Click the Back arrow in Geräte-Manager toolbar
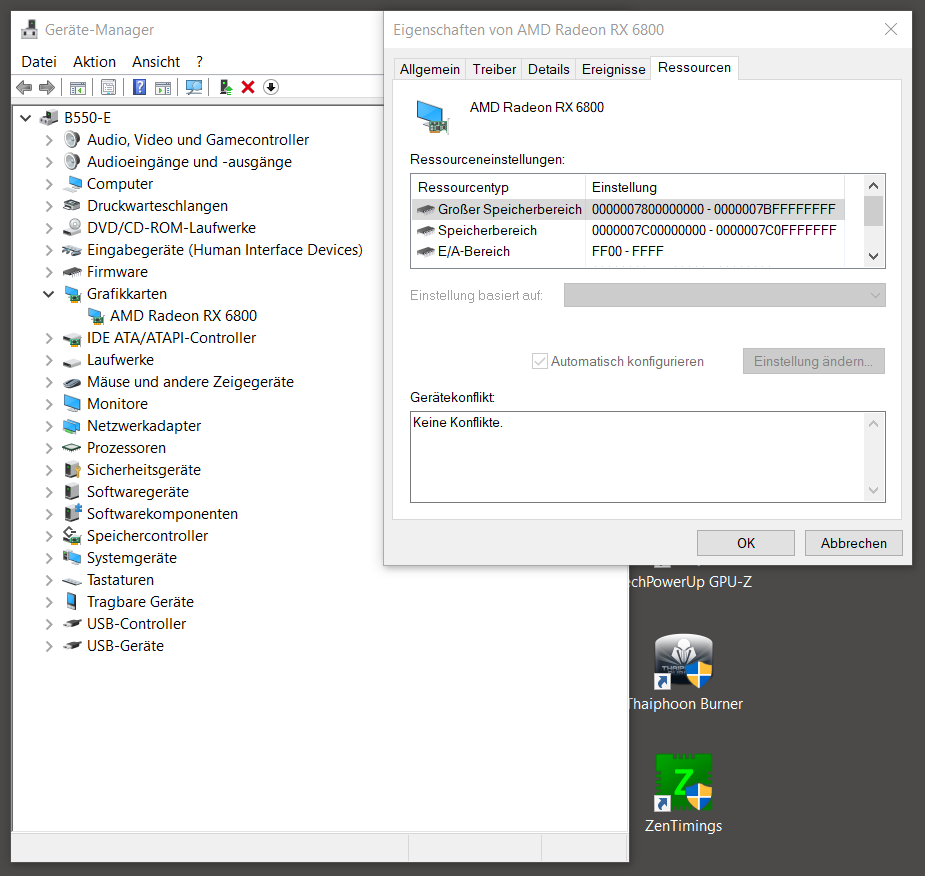Image resolution: width=925 pixels, height=876 pixels. point(24,88)
